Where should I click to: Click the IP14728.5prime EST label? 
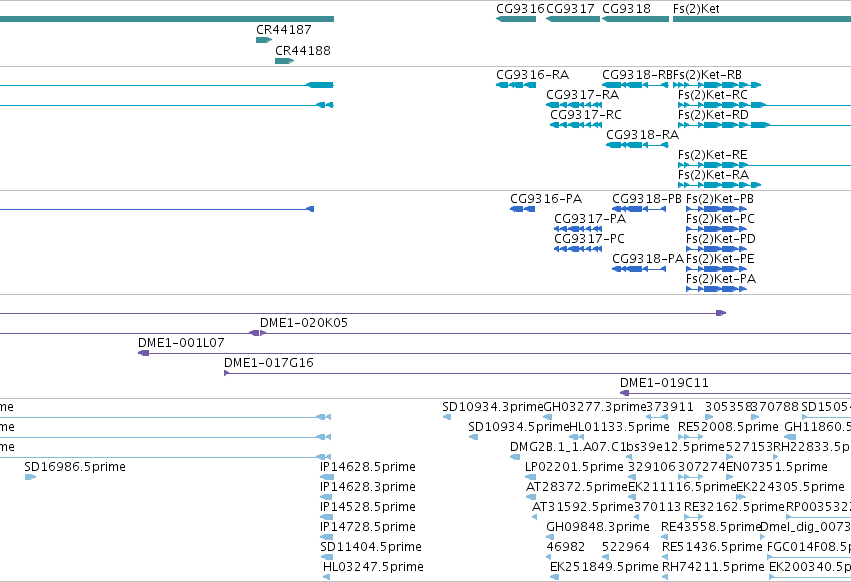point(368,527)
